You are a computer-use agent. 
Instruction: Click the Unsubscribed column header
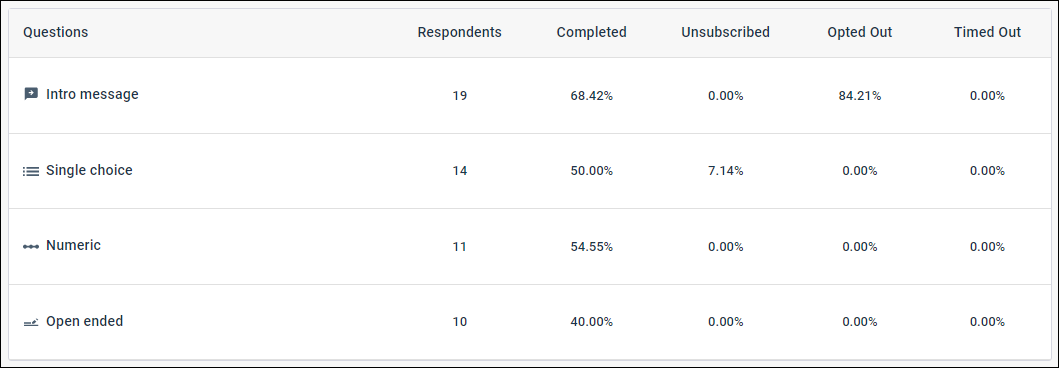(x=725, y=32)
